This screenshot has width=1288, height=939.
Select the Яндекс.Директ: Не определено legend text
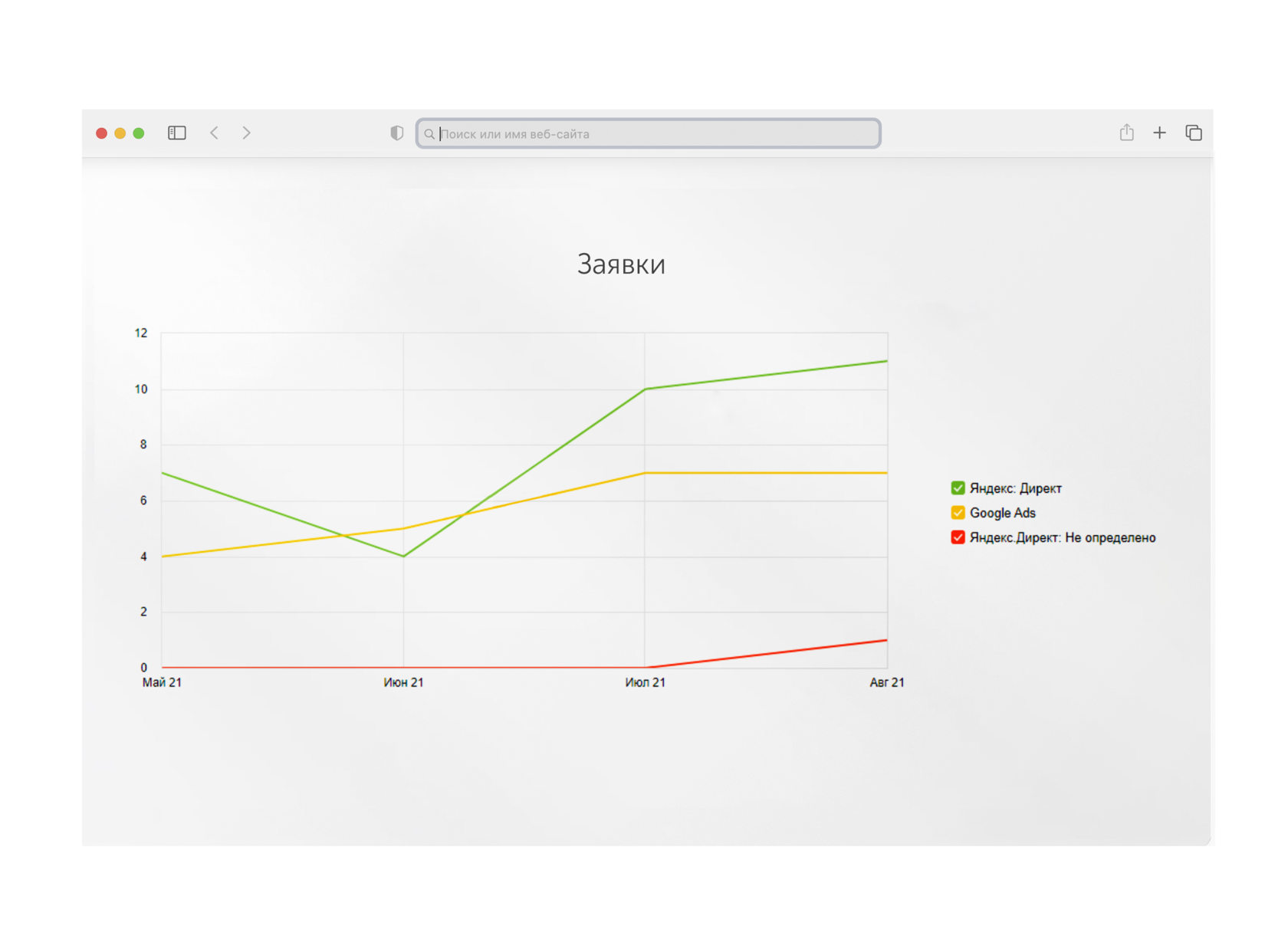pos(1062,537)
